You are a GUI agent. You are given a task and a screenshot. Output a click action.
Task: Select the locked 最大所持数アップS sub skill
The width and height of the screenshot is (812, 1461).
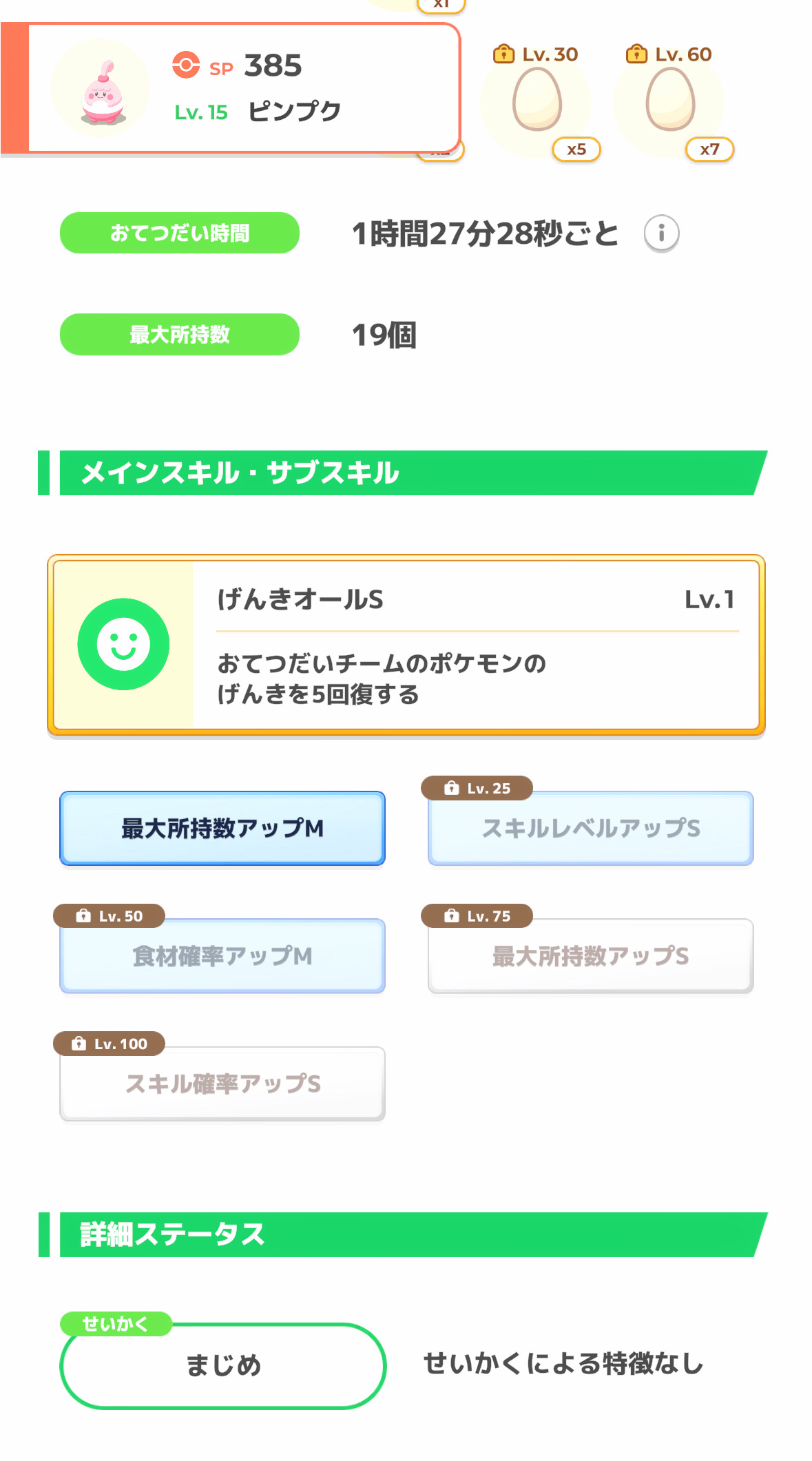[x=590, y=957]
